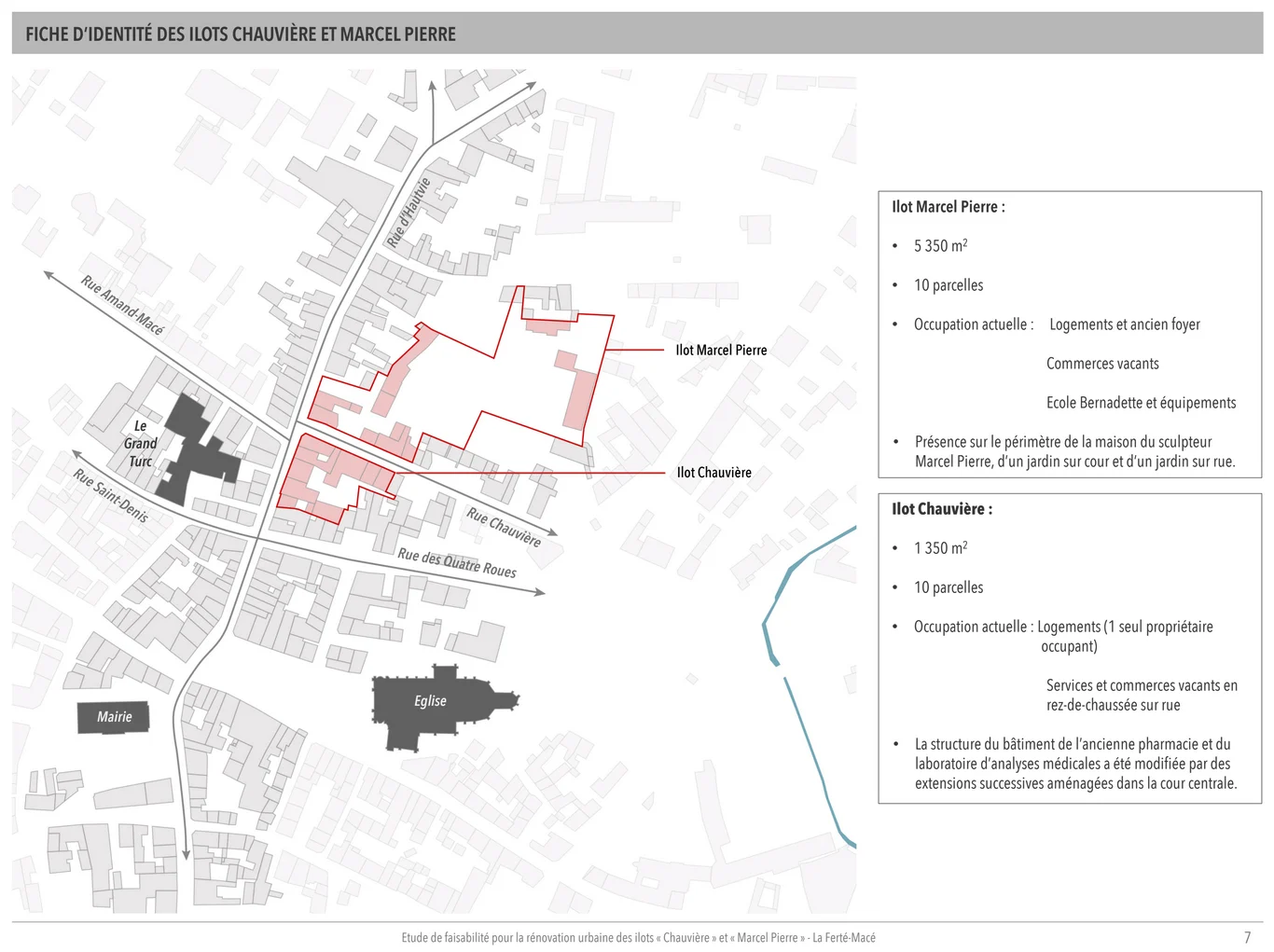
Task: Select the dark Mairie building block
Action: point(114,717)
